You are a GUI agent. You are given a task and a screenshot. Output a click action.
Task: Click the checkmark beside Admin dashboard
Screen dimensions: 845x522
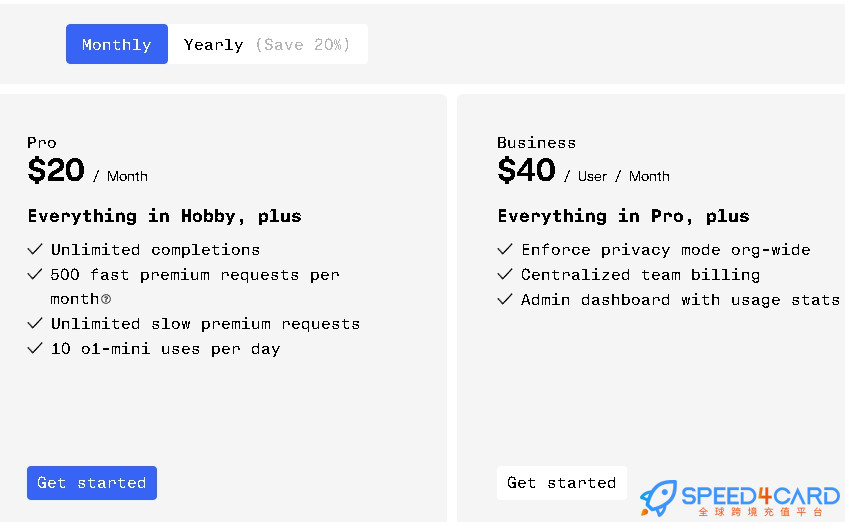point(505,299)
